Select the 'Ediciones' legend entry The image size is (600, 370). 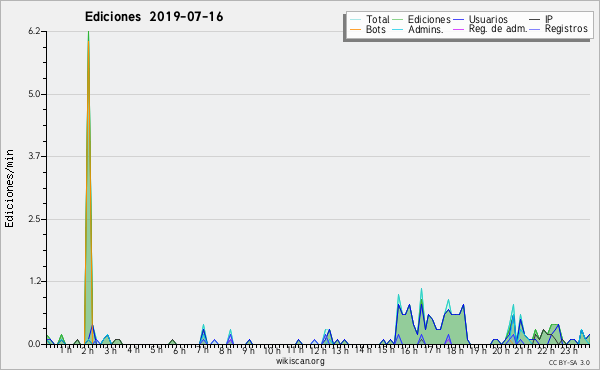point(429,19)
